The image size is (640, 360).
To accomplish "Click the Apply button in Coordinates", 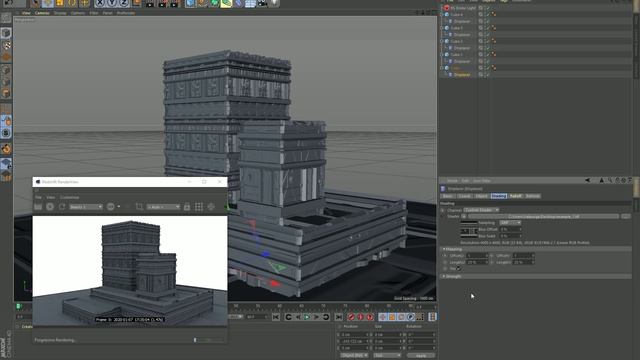I will pos(421,356).
